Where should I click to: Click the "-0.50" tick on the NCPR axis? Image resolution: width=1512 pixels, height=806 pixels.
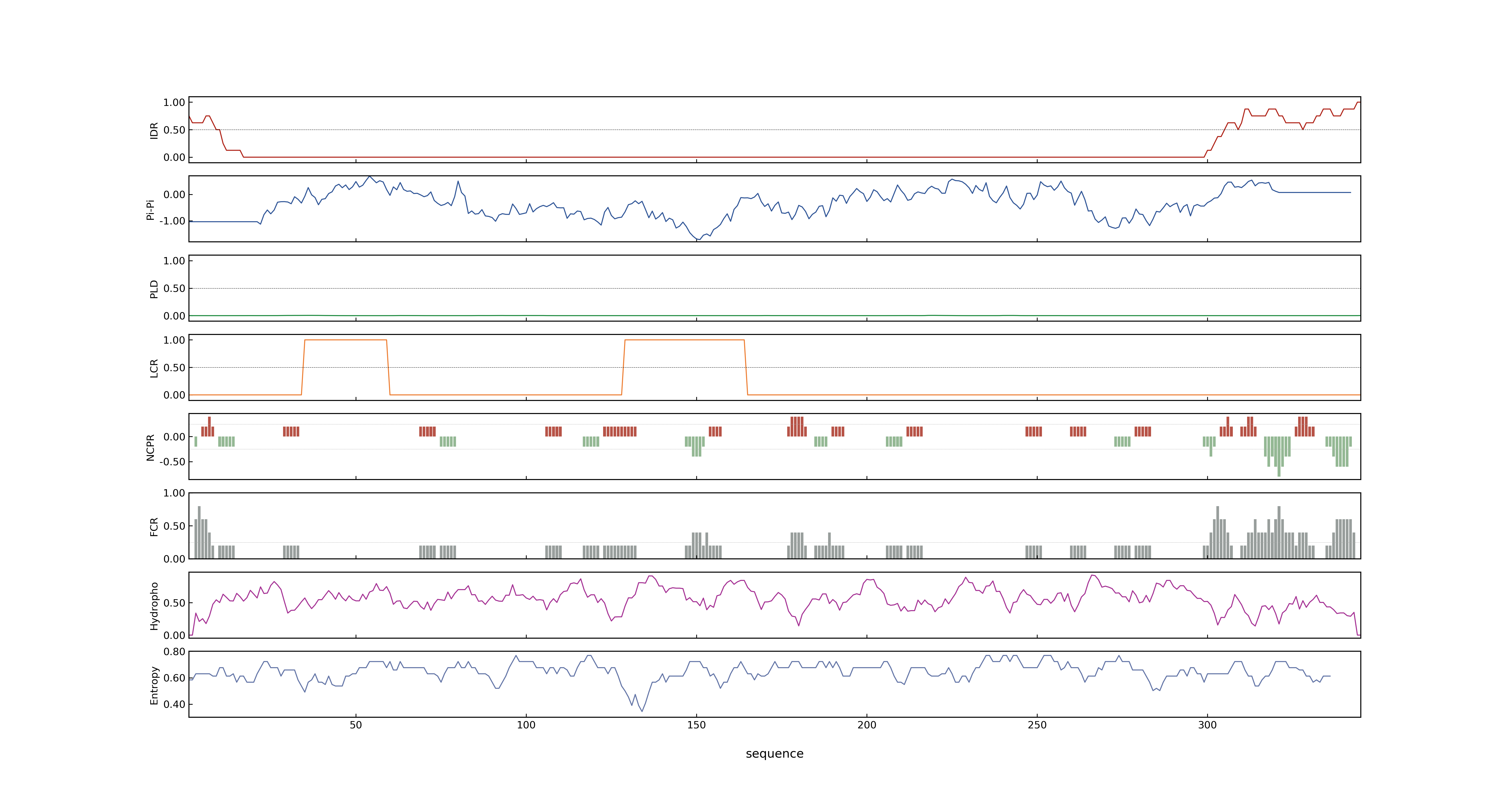(172, 462)
